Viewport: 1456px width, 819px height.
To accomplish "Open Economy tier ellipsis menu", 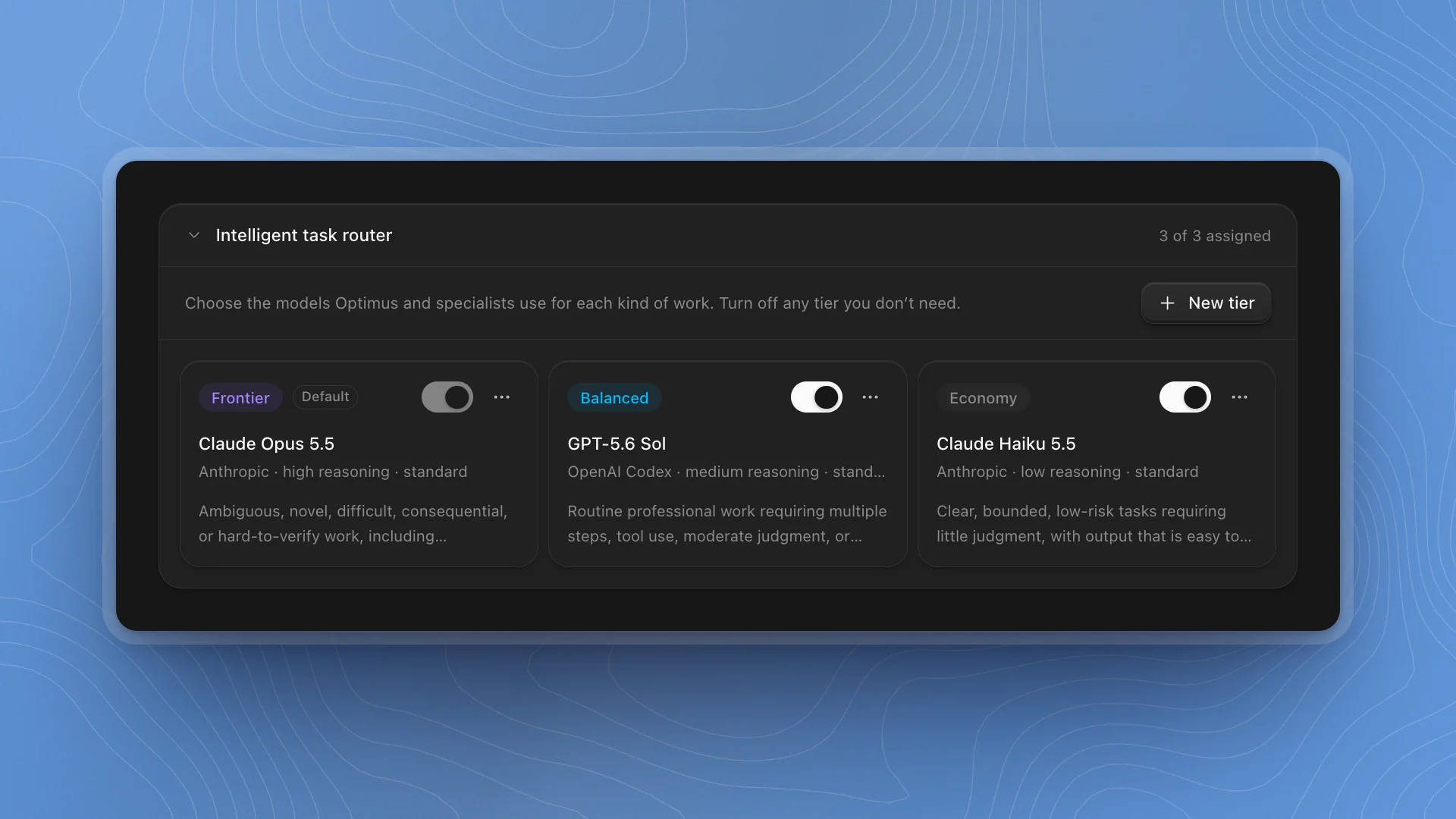I will coord(1239,397).
